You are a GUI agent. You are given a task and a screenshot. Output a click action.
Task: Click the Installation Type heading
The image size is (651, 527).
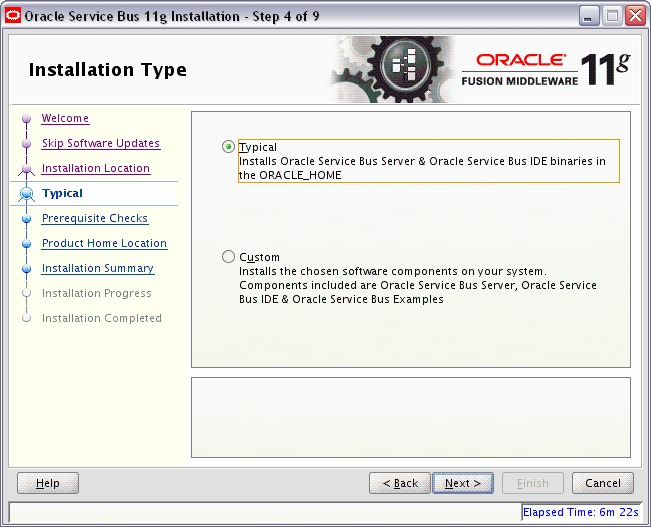(x=108, y=69)
